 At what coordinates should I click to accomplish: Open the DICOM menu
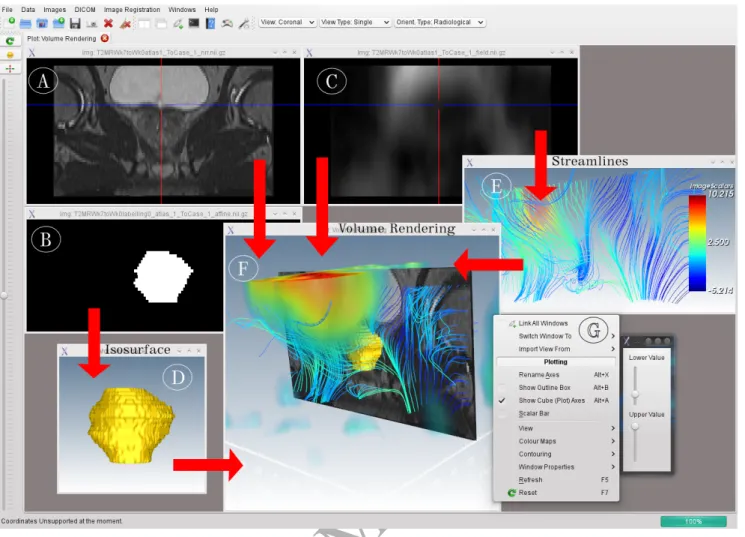pyautogui.click(x=85, y=10)
